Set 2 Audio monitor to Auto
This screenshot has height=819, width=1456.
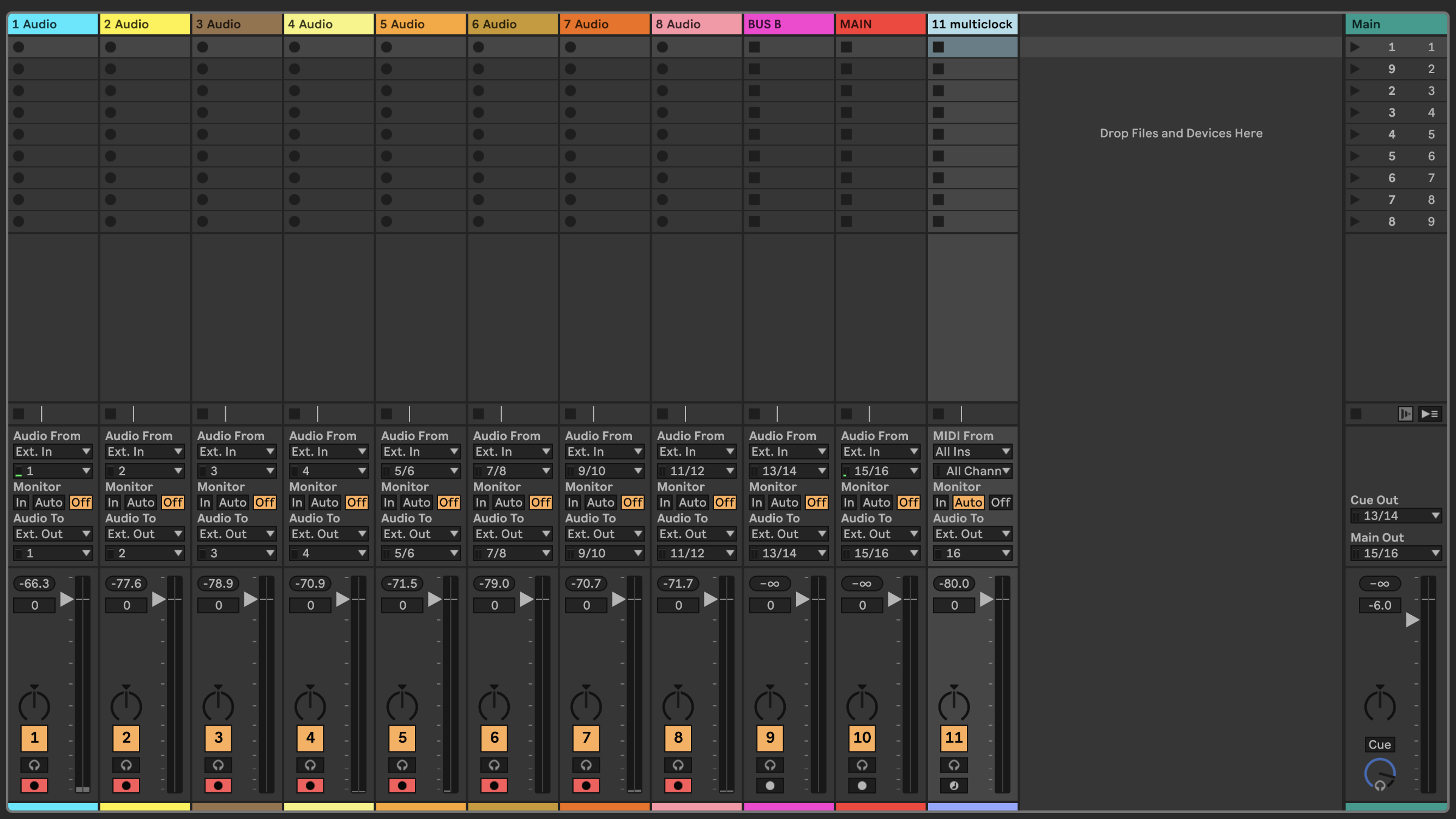140,502
